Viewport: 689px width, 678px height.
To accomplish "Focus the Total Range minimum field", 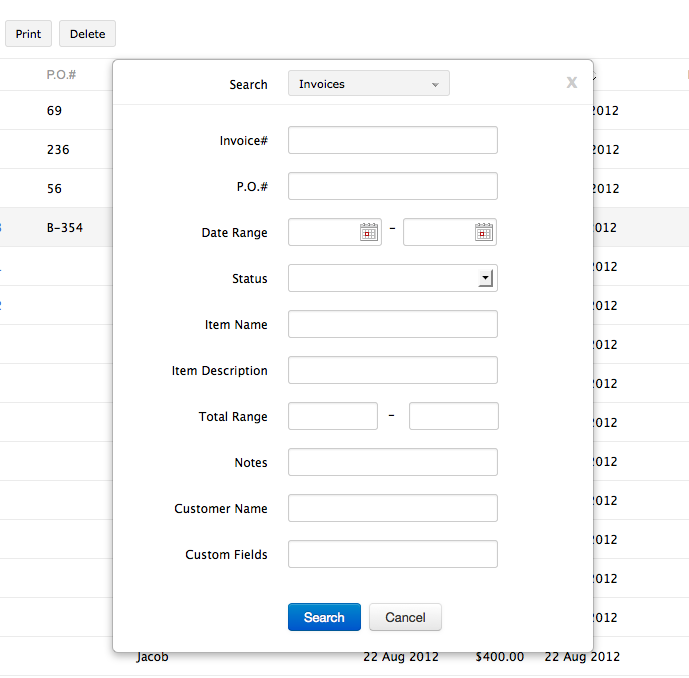I will (x=332, y=416).
